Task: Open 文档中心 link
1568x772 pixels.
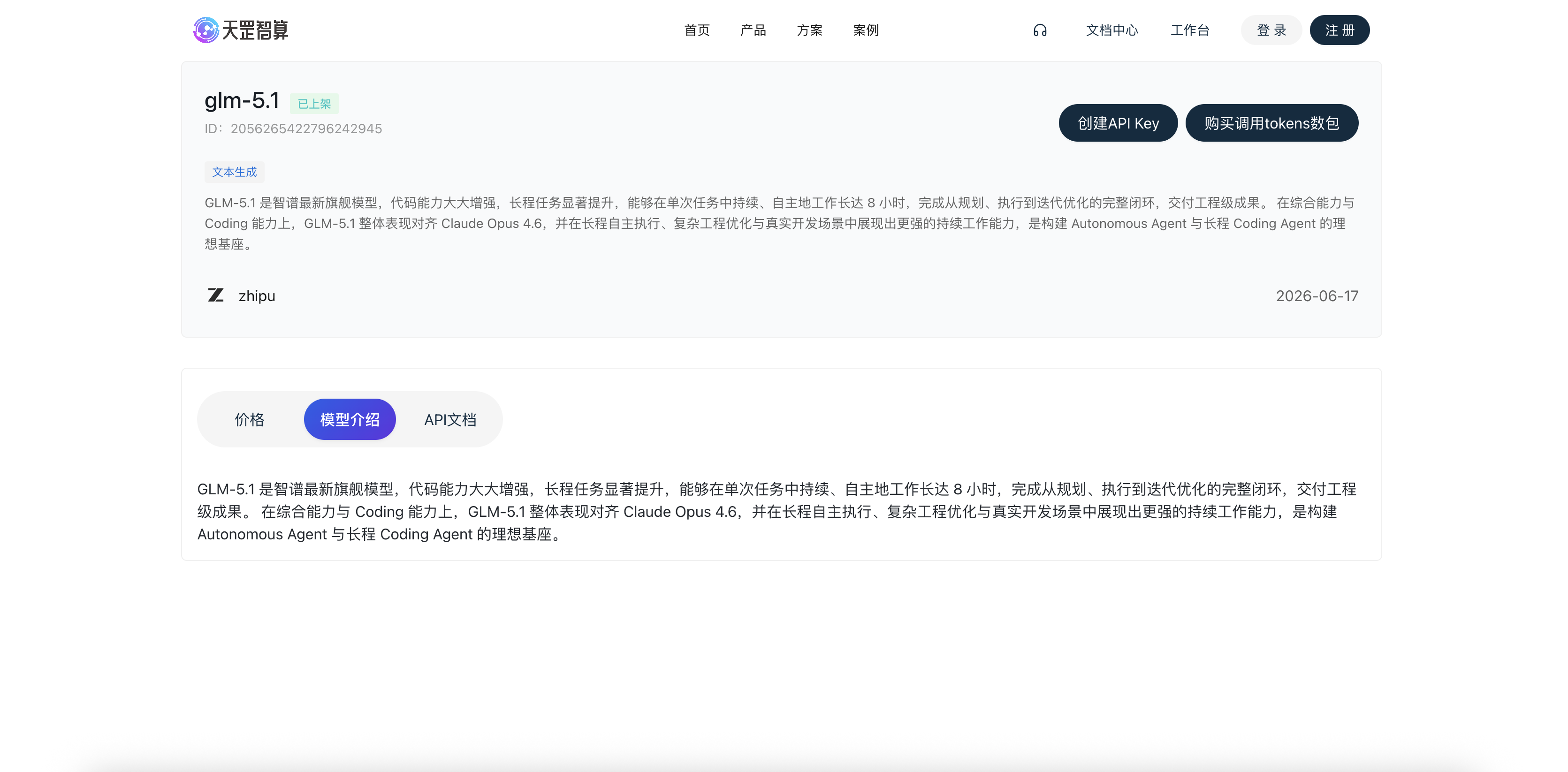Action: [x=1112, y=30]
